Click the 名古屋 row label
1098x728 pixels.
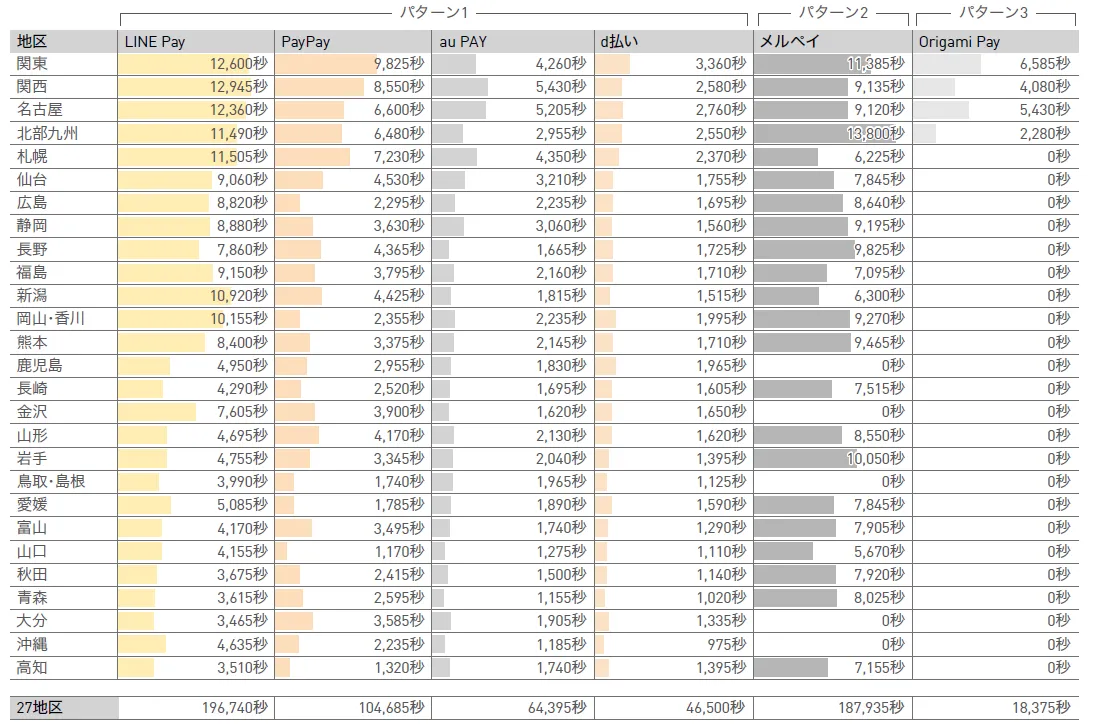tap(40, 109)
